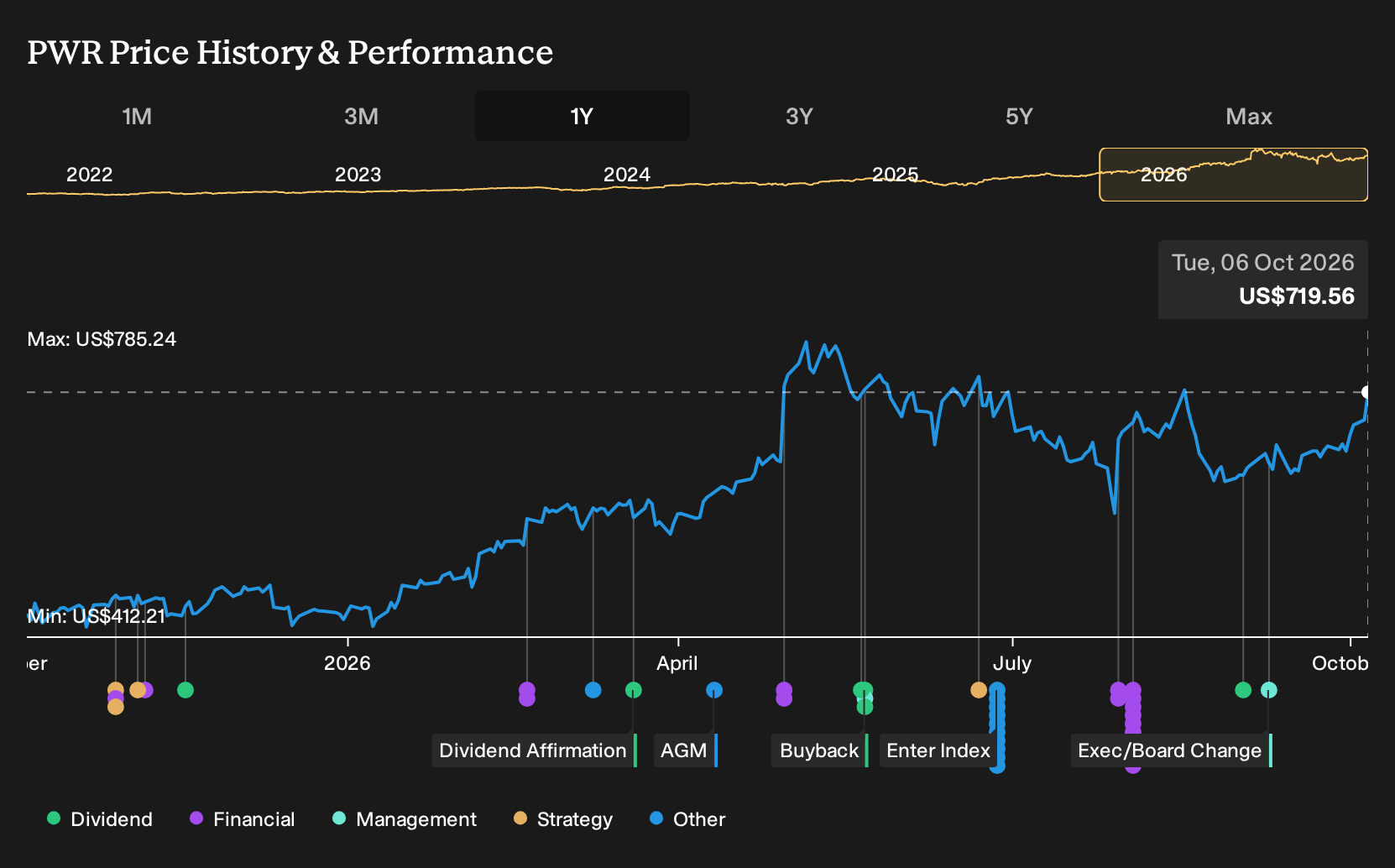Open the Dividend Affirmation event label
The image size is (1395, 868).
coord(534,750)
